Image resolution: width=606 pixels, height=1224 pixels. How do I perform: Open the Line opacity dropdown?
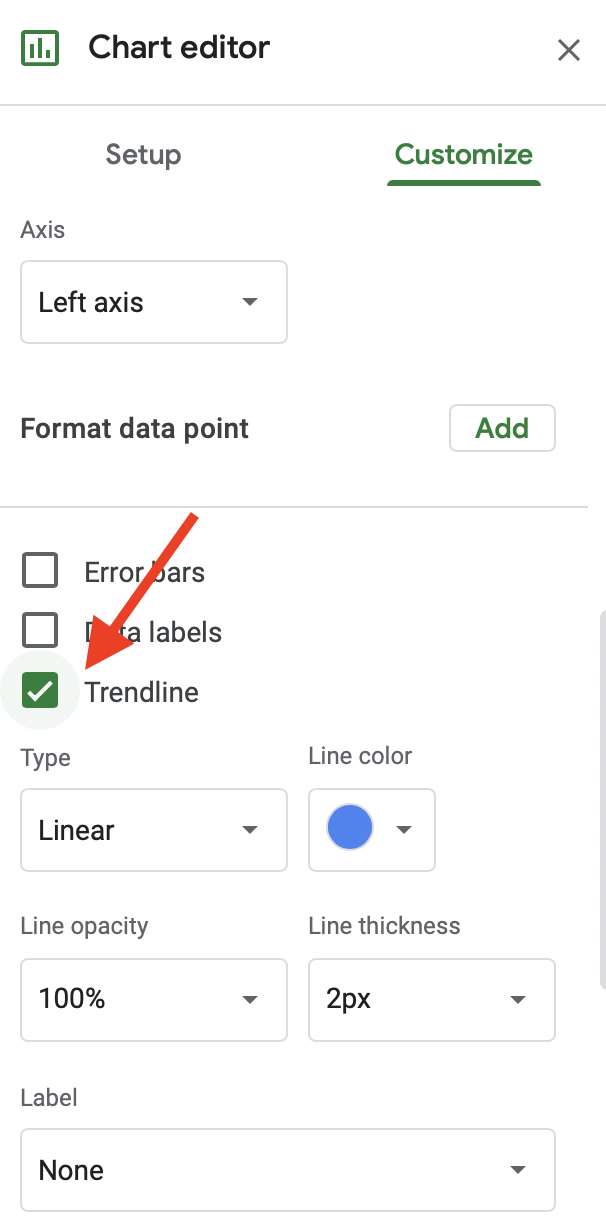coord(153,1000)
